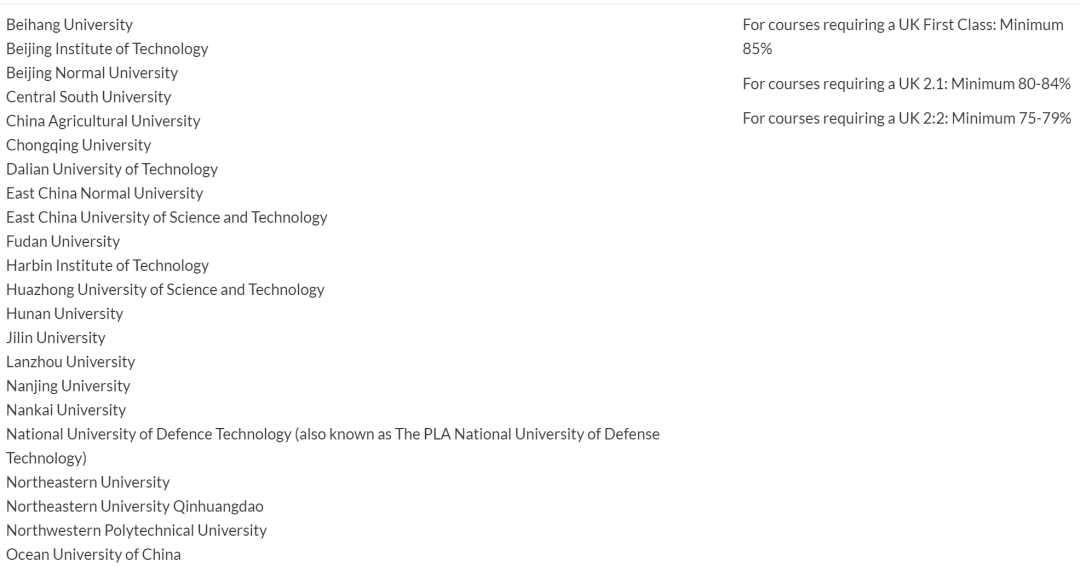Click the Hunan University entry
The width and height of the screenshot is (1080, 567).
point(64,313)
